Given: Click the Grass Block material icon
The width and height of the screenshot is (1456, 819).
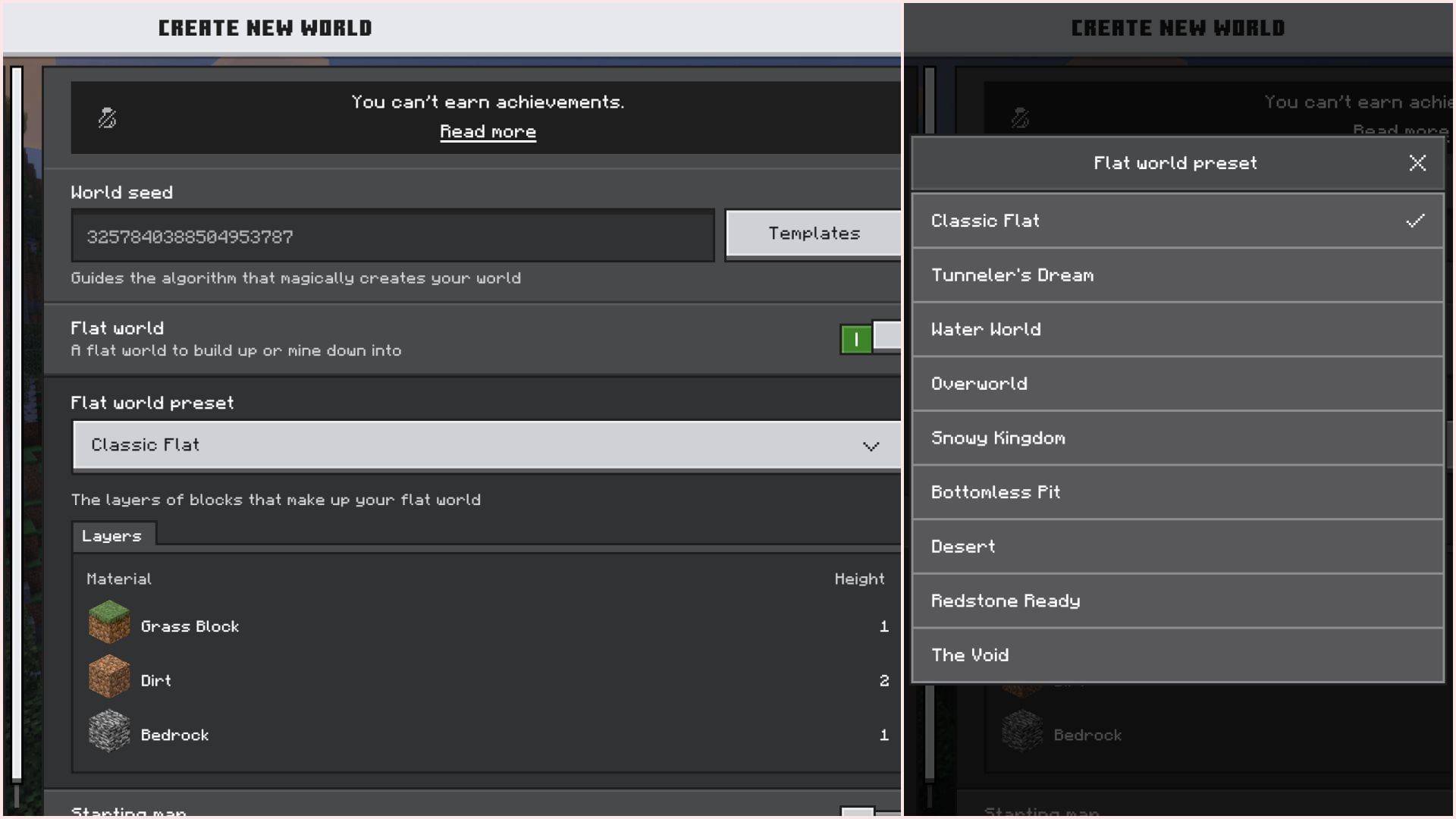Looking at the screenshot, I should point(109,623).
